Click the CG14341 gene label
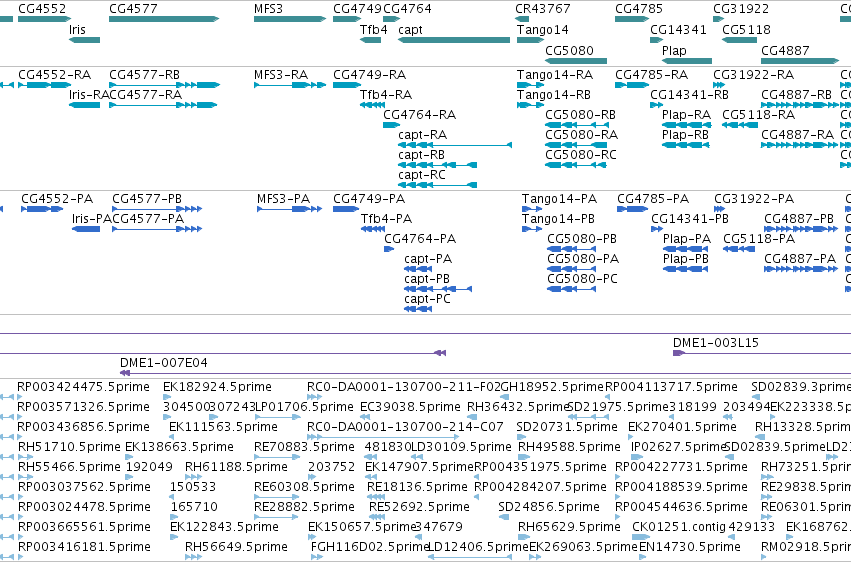Viewport: 851px width, 562px height. point(678,30)
